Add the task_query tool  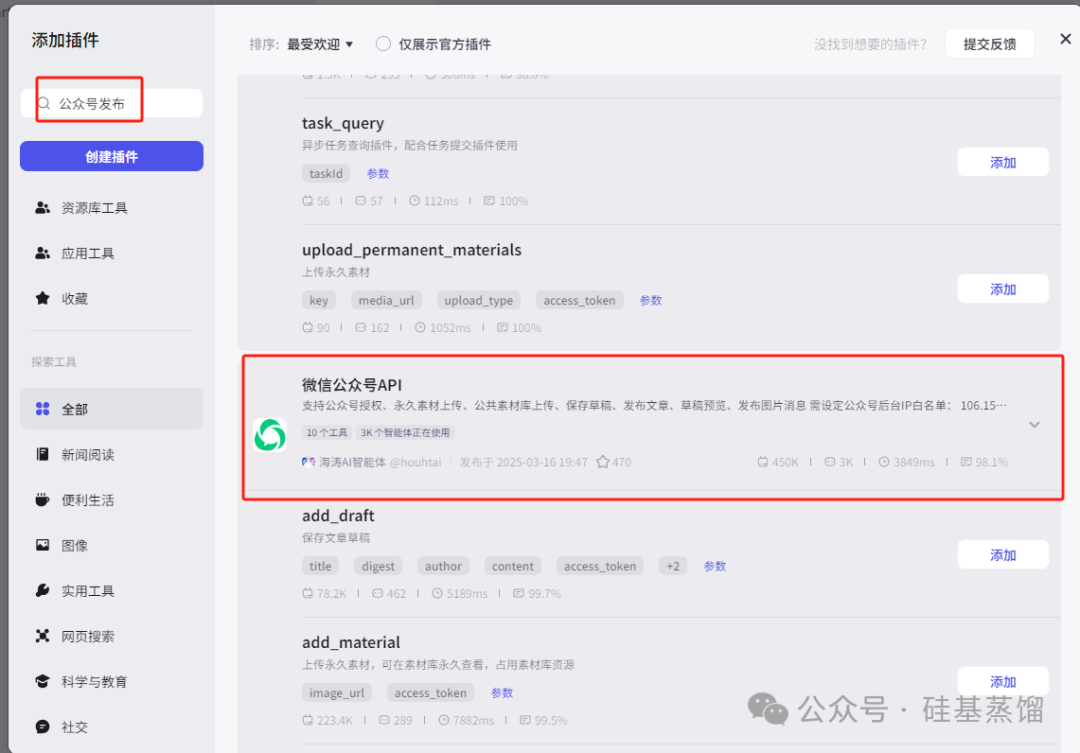coord(1003,162)
